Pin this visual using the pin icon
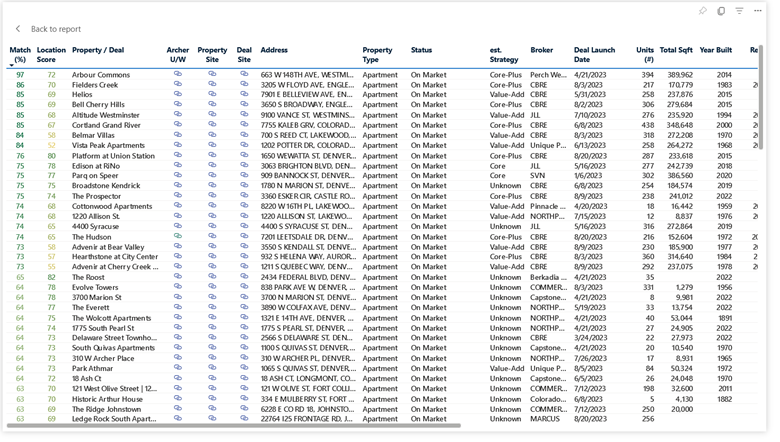The width and height of the screenshot is (780, 442). point(702,10)
